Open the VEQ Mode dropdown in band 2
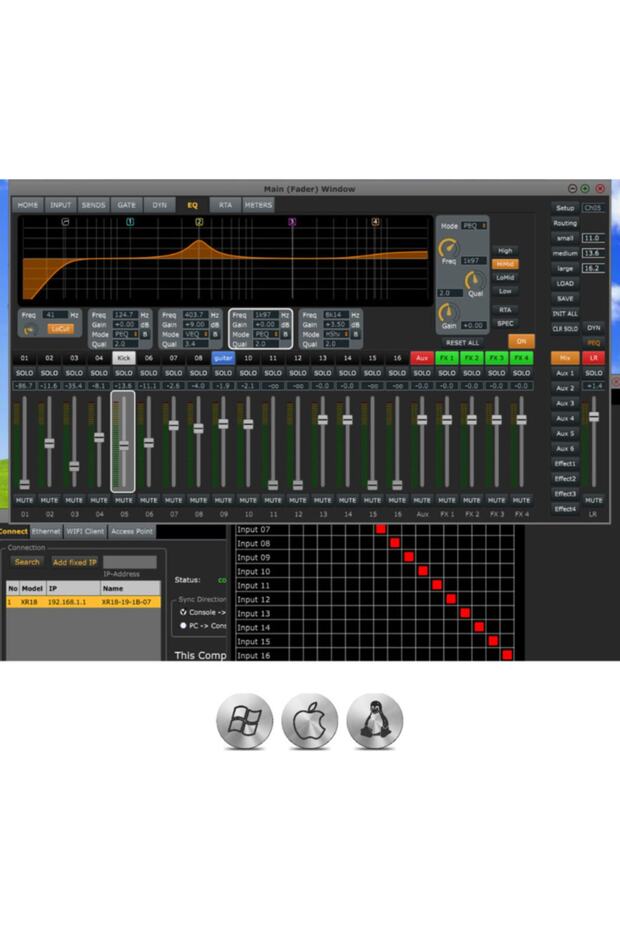 pos(196,335)
